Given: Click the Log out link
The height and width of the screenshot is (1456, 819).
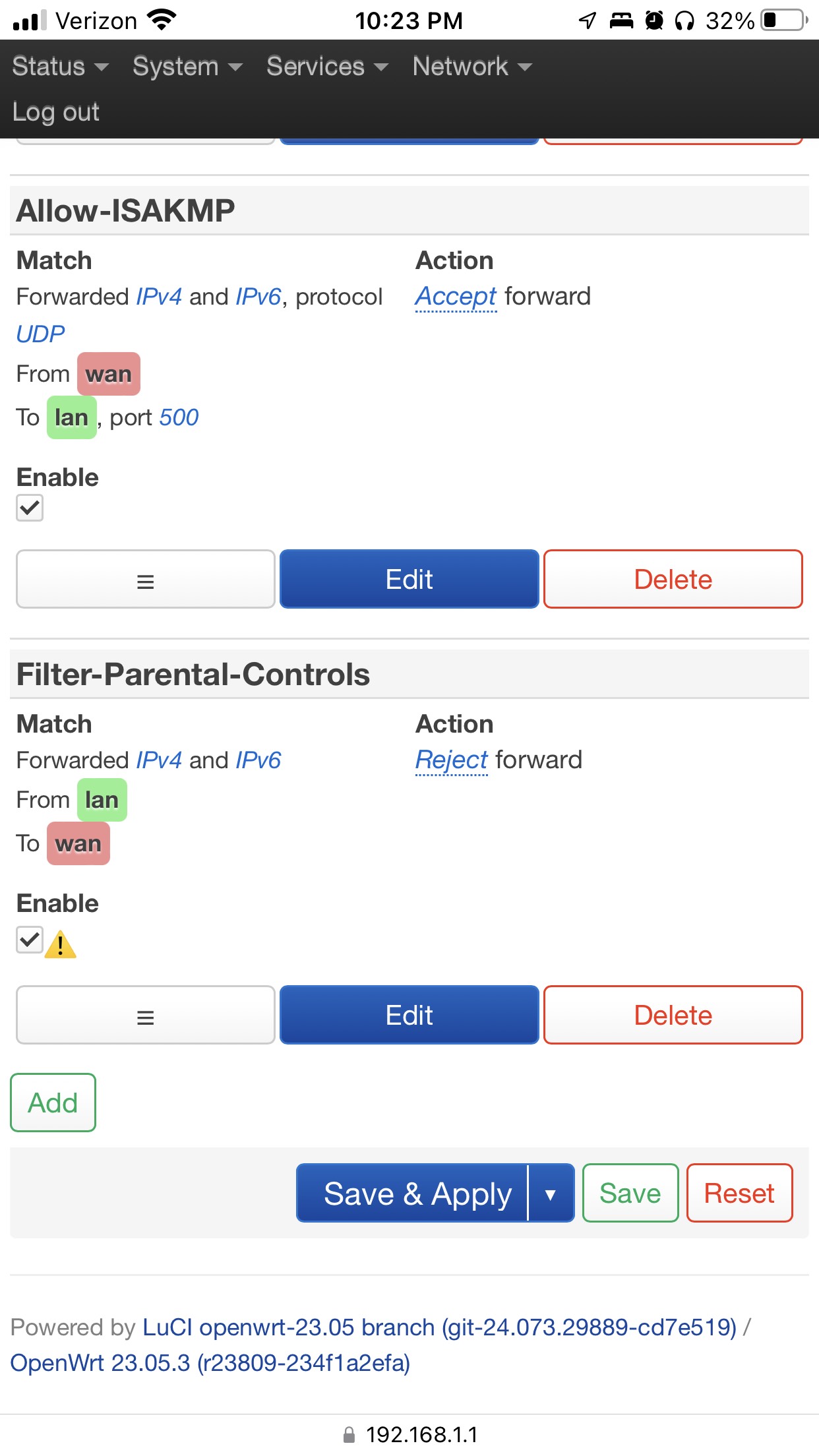Looking at the screenshot, I should pyautogui.click(x=56, y=112).
